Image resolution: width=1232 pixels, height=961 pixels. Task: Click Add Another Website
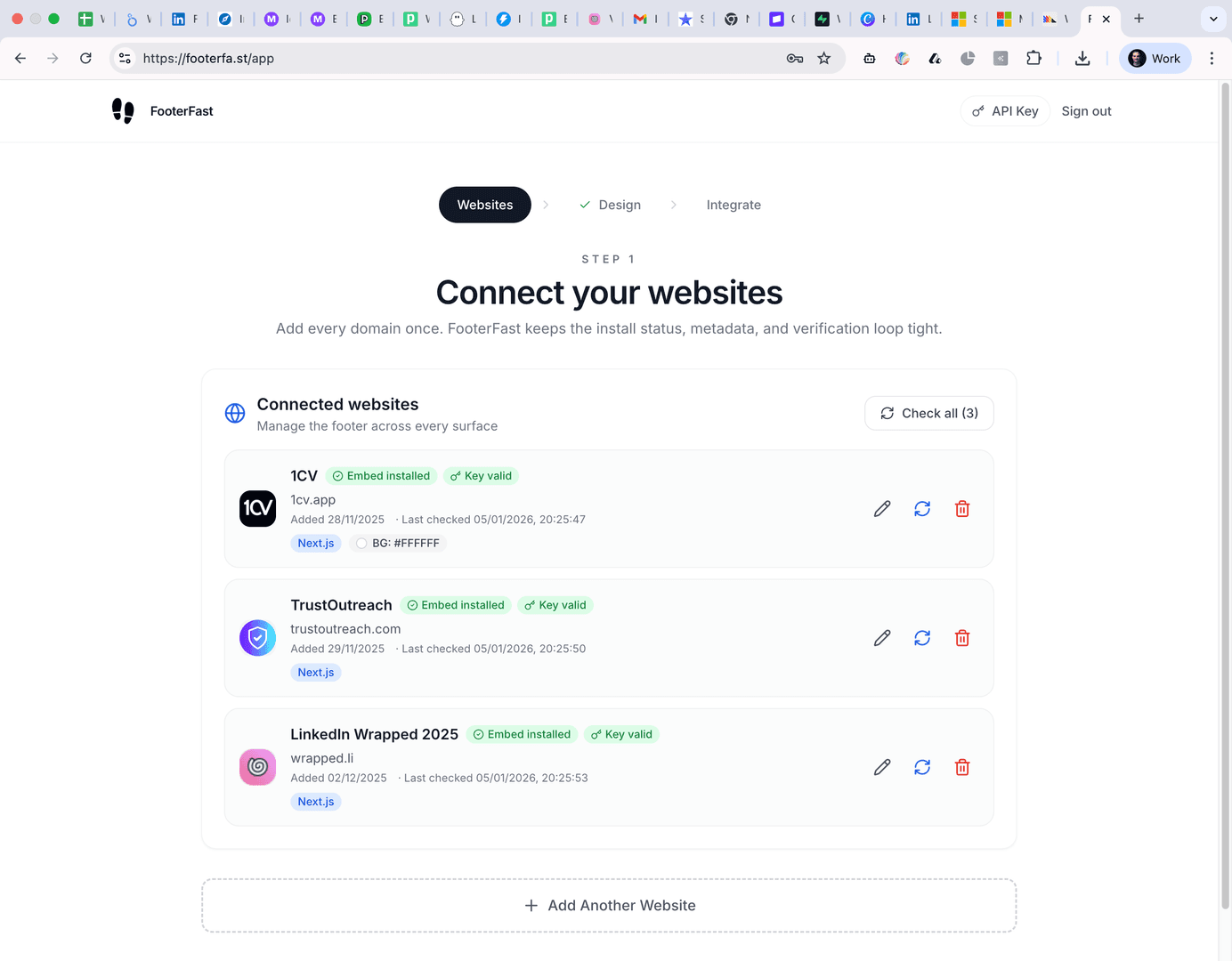[609, 906]
